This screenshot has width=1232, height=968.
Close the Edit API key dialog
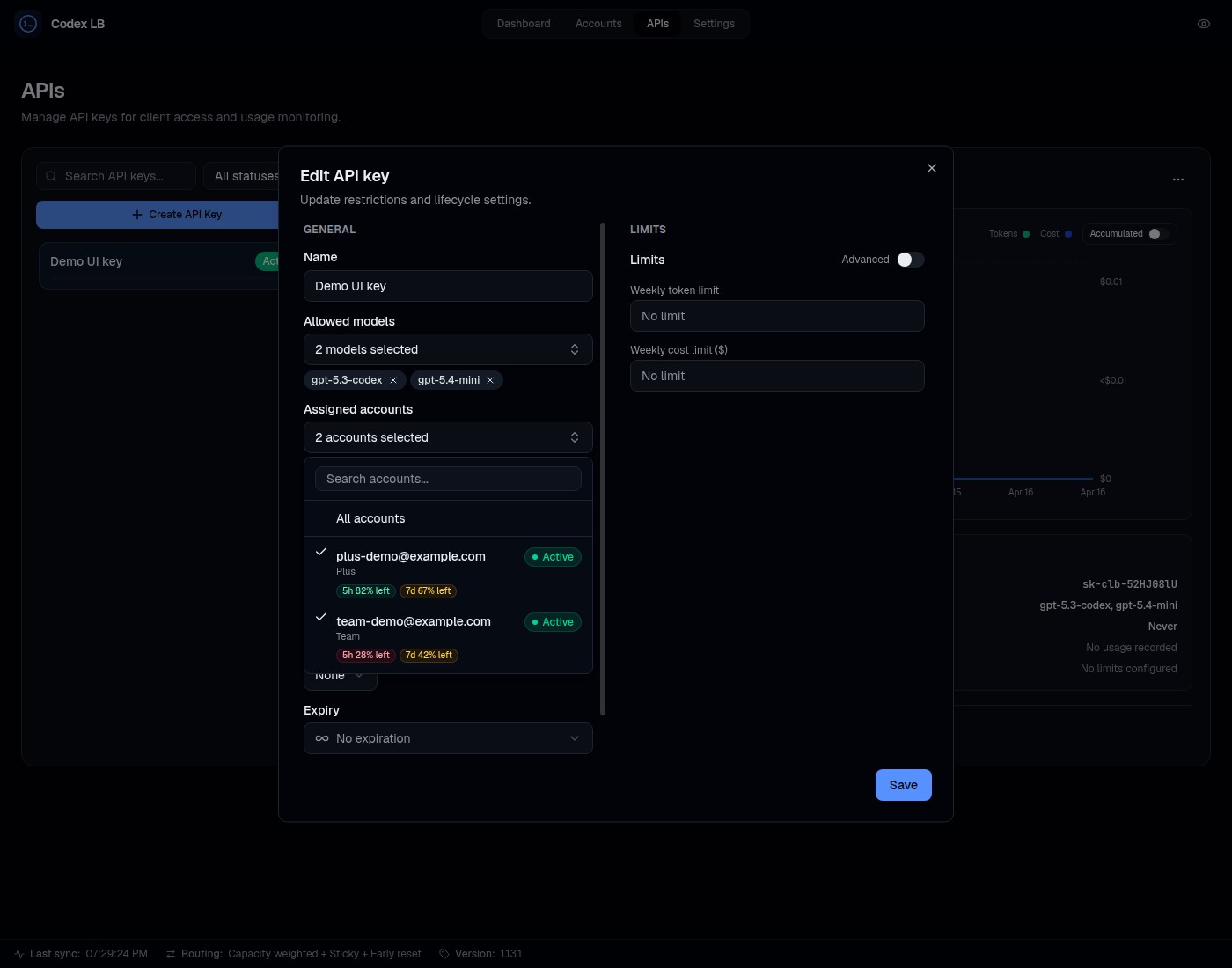pos(932,168)
